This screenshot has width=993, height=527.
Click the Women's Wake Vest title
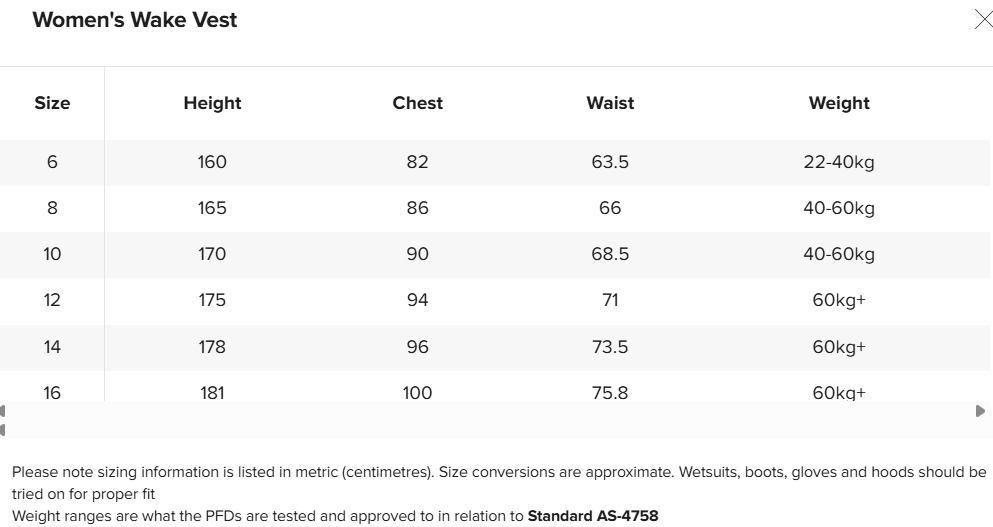[x=135, y=20]
